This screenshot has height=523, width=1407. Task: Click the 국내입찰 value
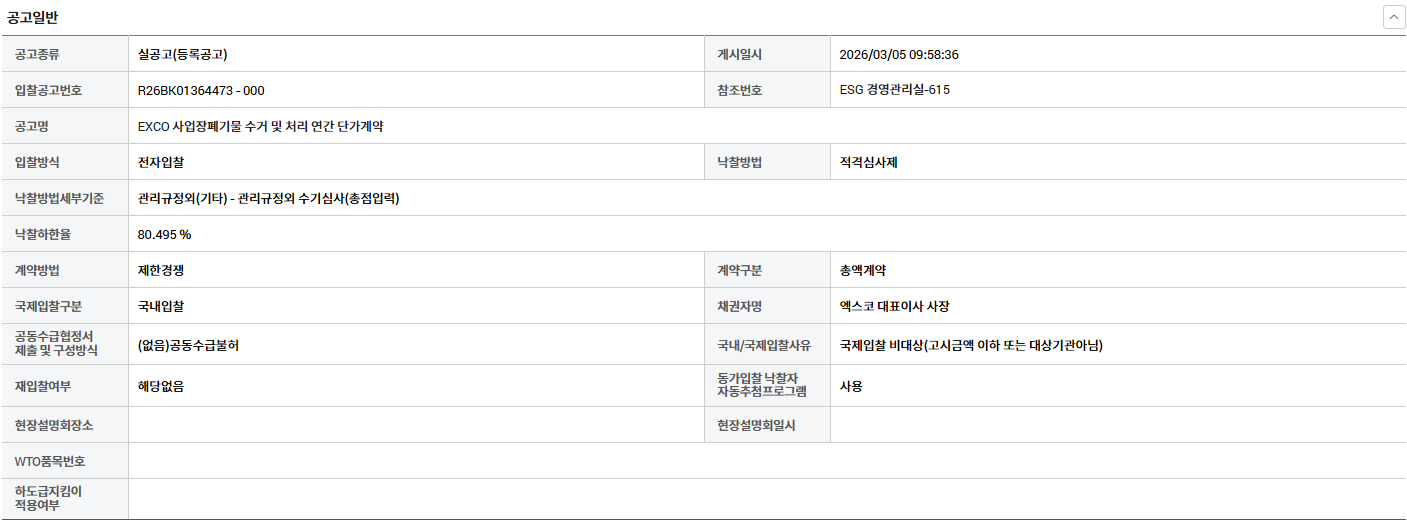point(161,306)
